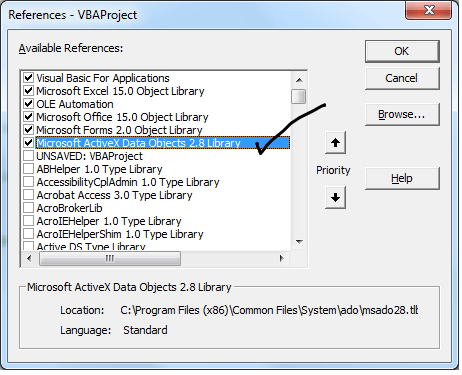Image resolution: width=462 pixels, height=375 pixels.
Task: Open the Browse... file dialog
Action: point(402,114)
